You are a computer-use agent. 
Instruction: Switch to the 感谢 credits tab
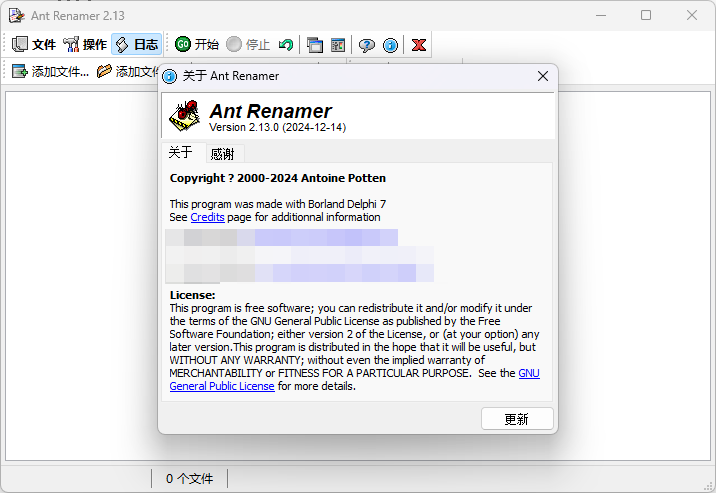223,154
